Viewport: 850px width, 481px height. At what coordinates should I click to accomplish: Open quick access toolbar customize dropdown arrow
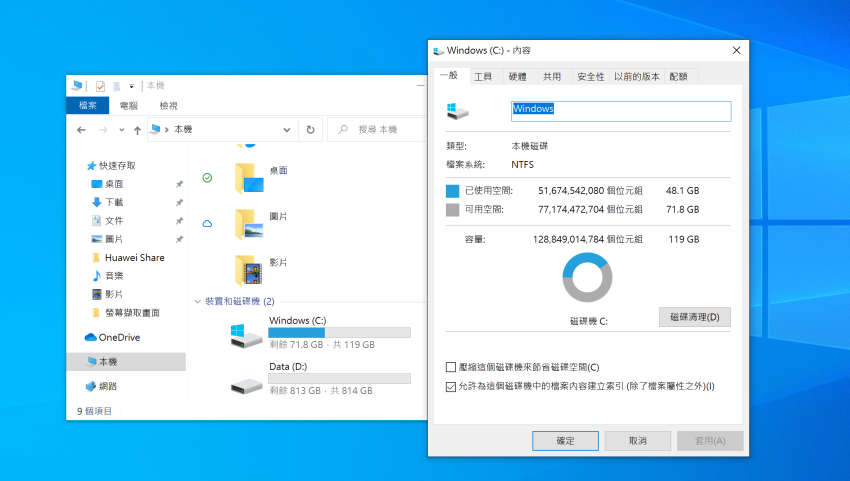pos(131,86)
